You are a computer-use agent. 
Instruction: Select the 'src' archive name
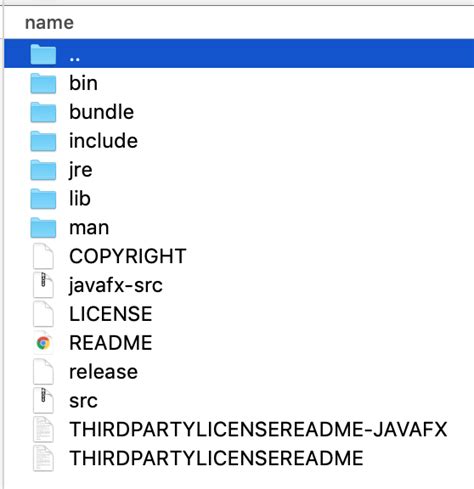tap(83, 401)
